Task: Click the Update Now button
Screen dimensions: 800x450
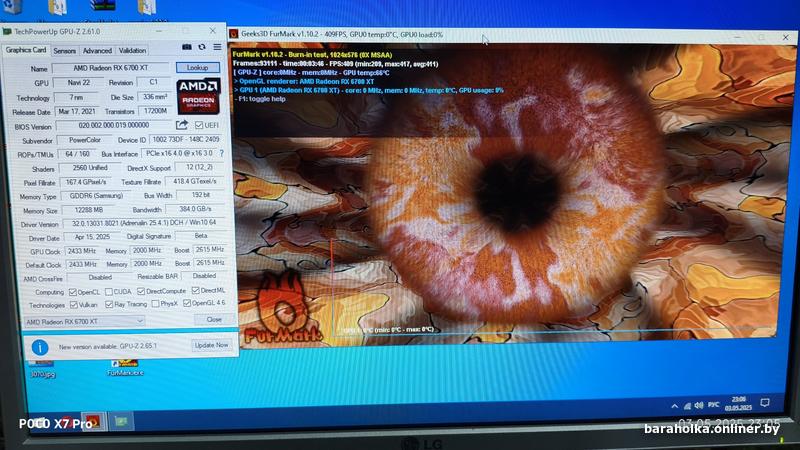Action: coord(211,345)
